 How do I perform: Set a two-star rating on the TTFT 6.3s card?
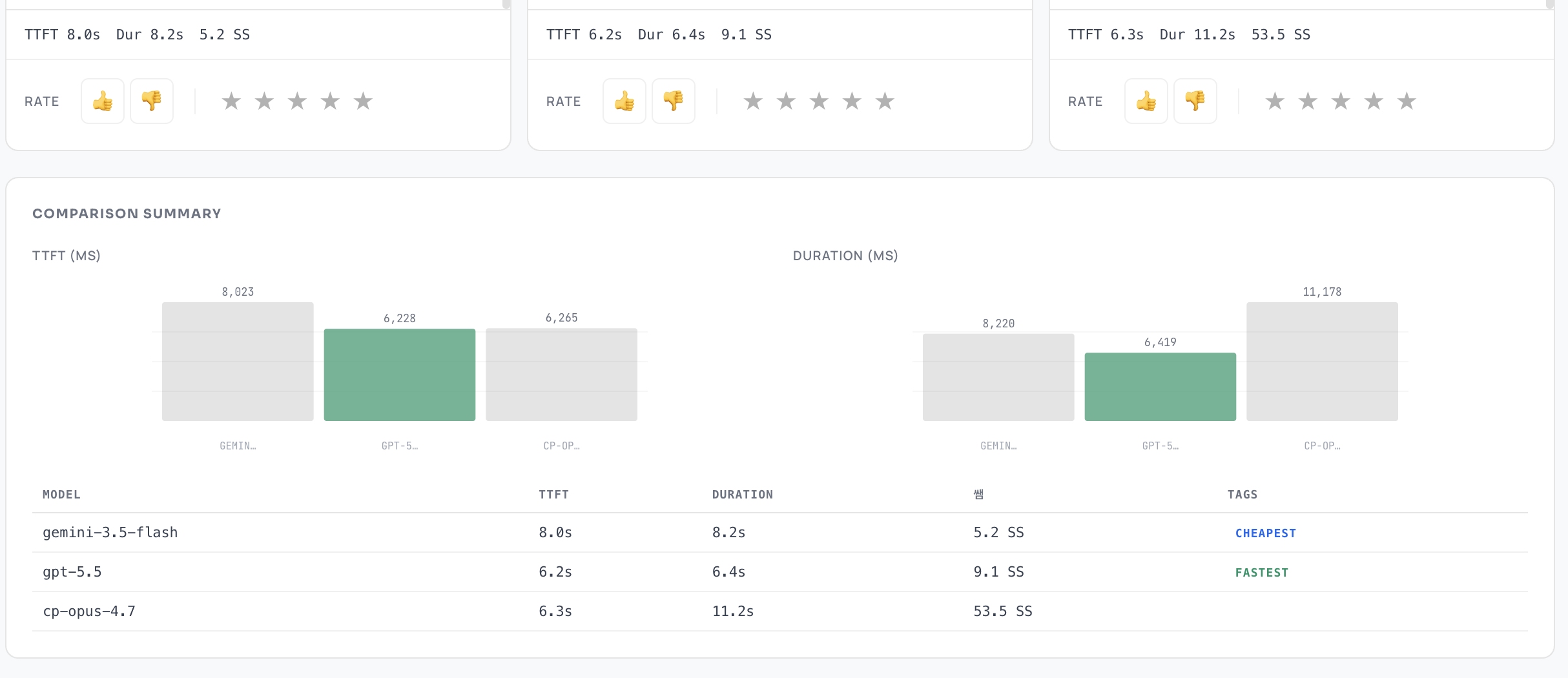click(1308, 101)
